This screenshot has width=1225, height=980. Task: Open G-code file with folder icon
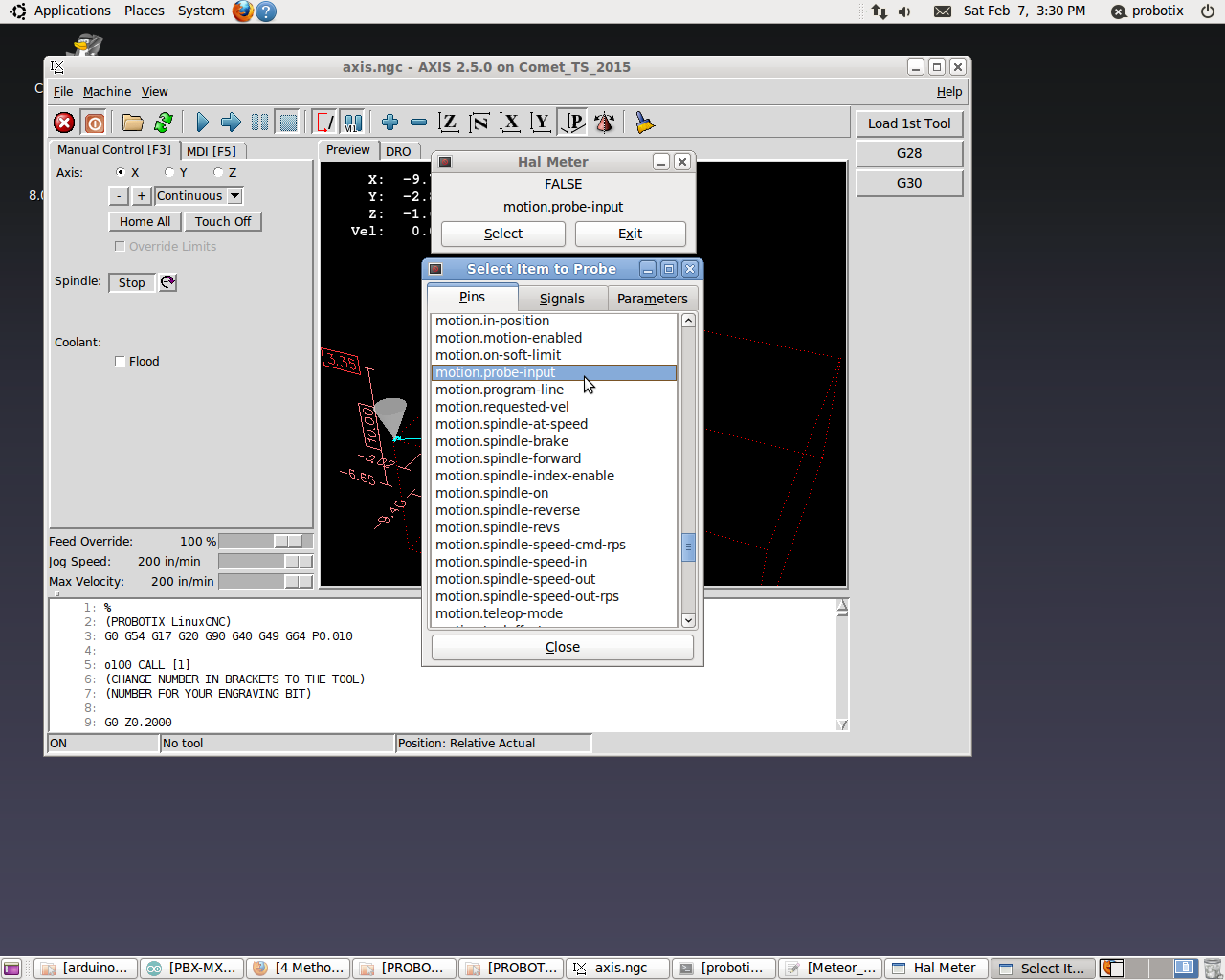(x=133, y=122)
